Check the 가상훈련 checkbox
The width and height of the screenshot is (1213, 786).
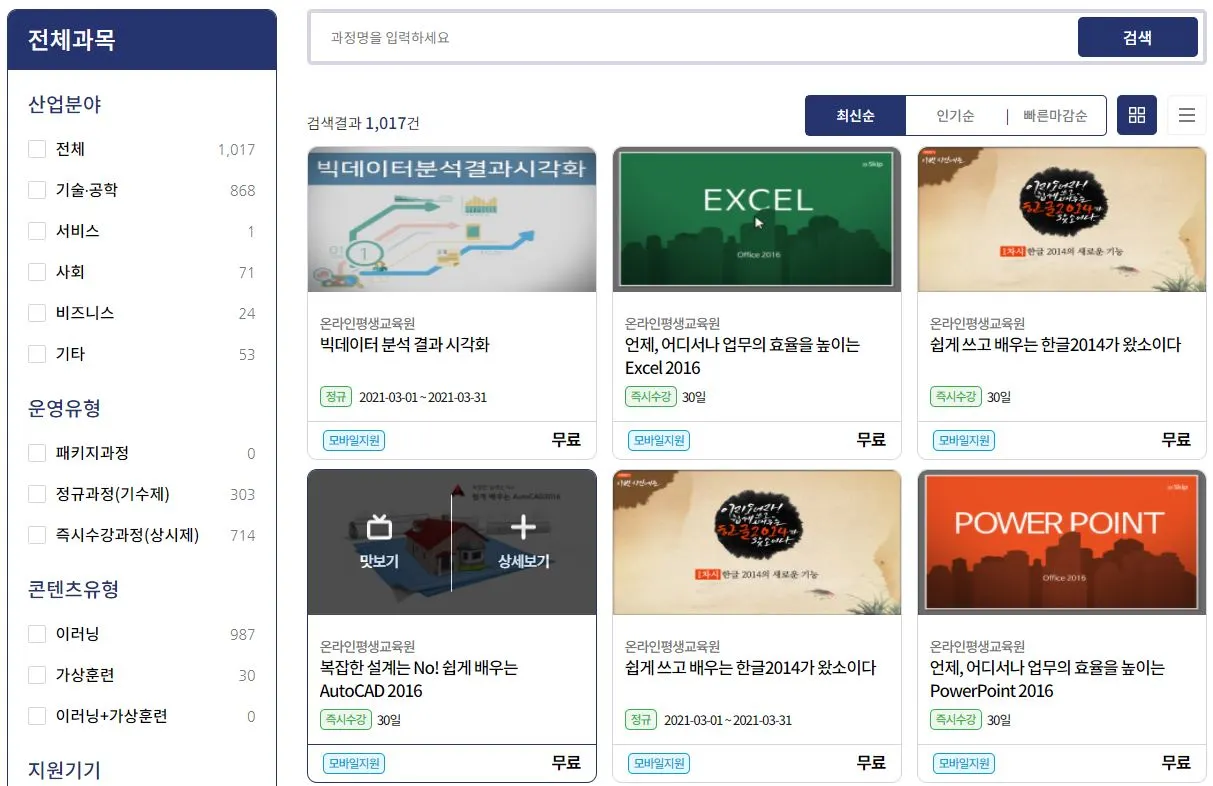coord(37,675)
